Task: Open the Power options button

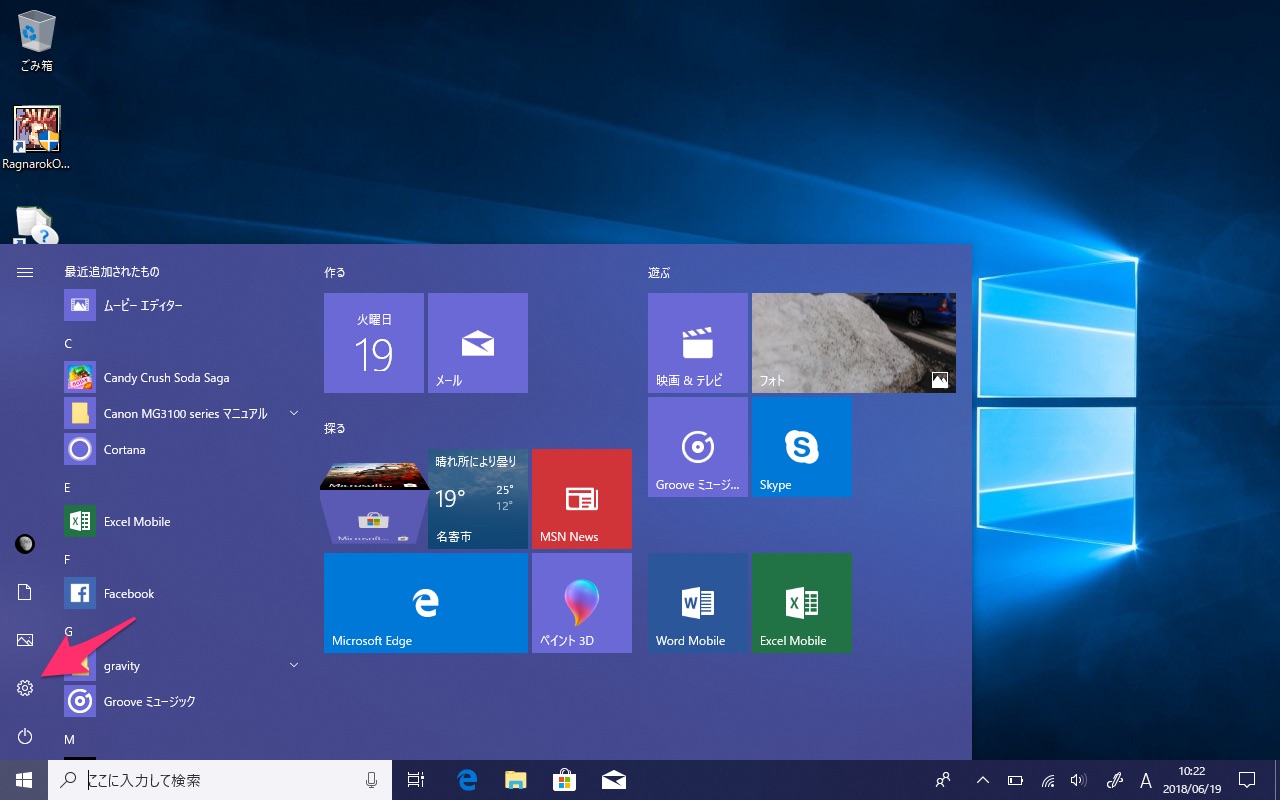Action: 25,736
